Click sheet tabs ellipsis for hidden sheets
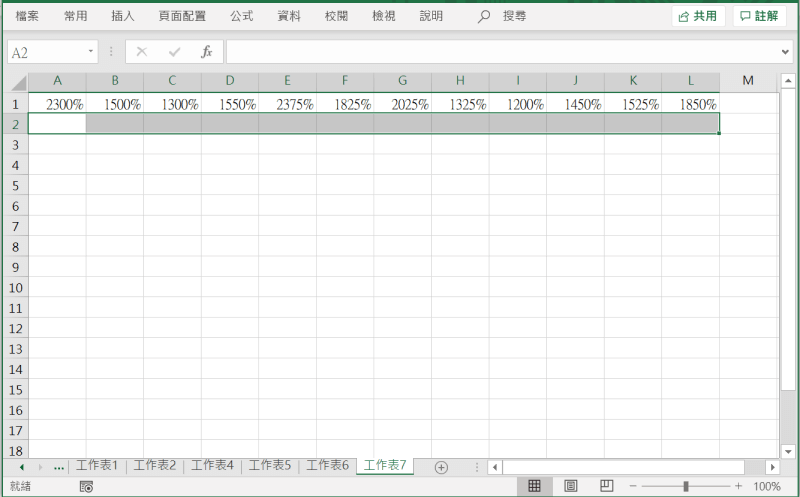This screenshot has height=497, width=800. [59, 467]
